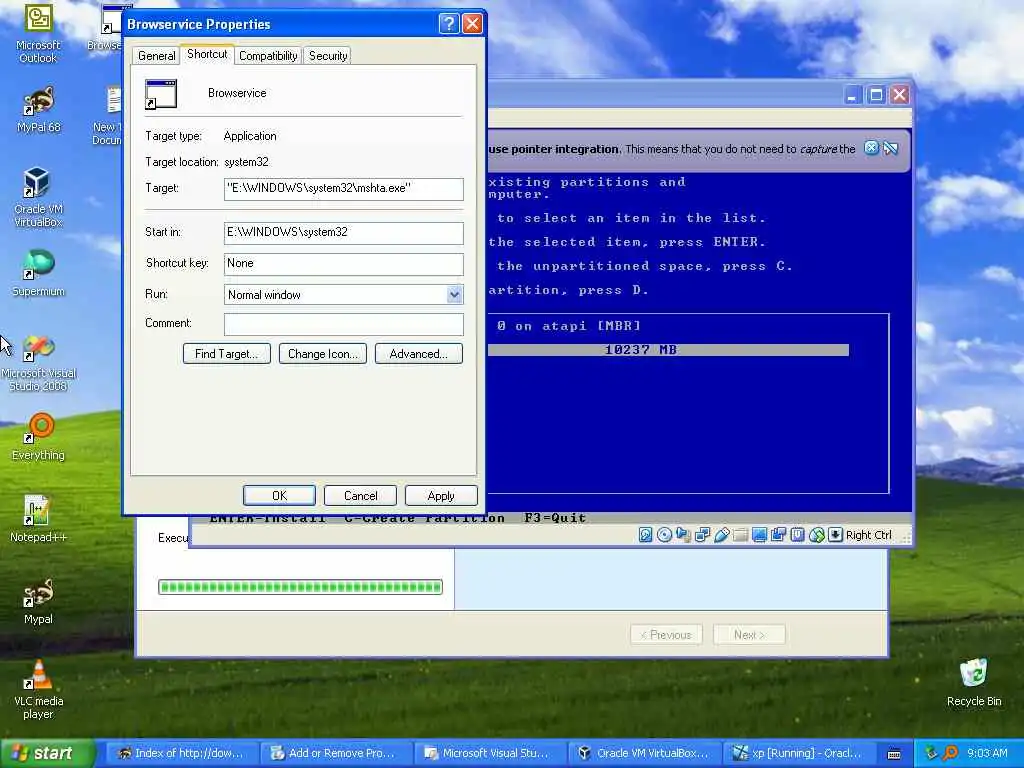This screenshot has height=768, width=1024.
Task: Confirm properties with OK button
Action: pos(280,496)
